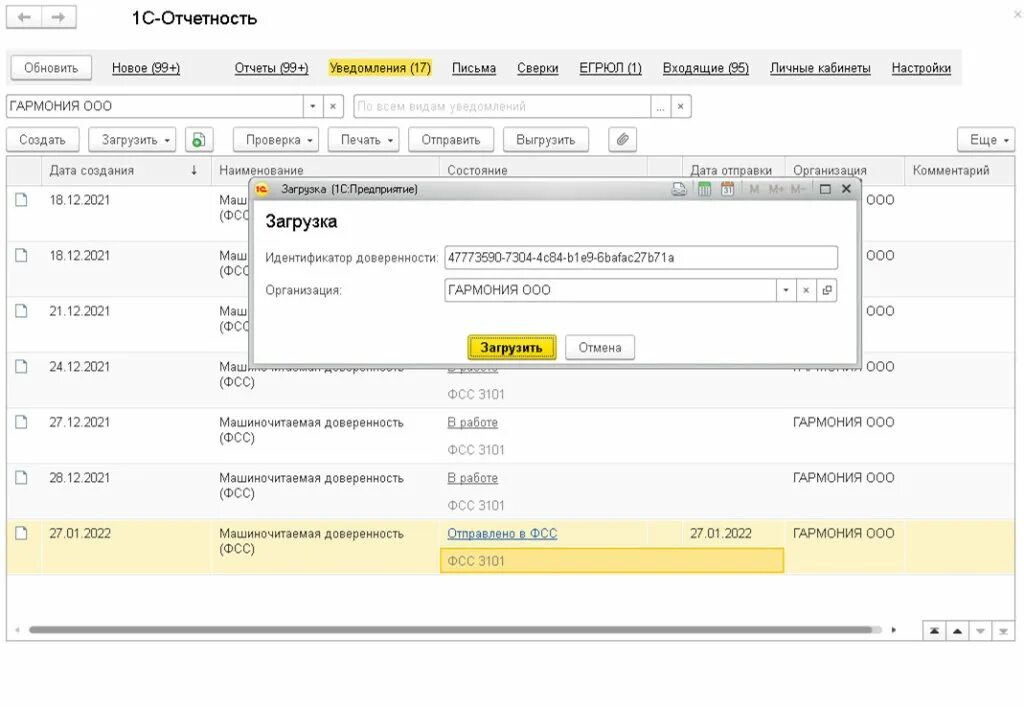This screenshot has width=1024, height=707.
Task: Open the Печать dropdown menu
Action: click(364, 140)
